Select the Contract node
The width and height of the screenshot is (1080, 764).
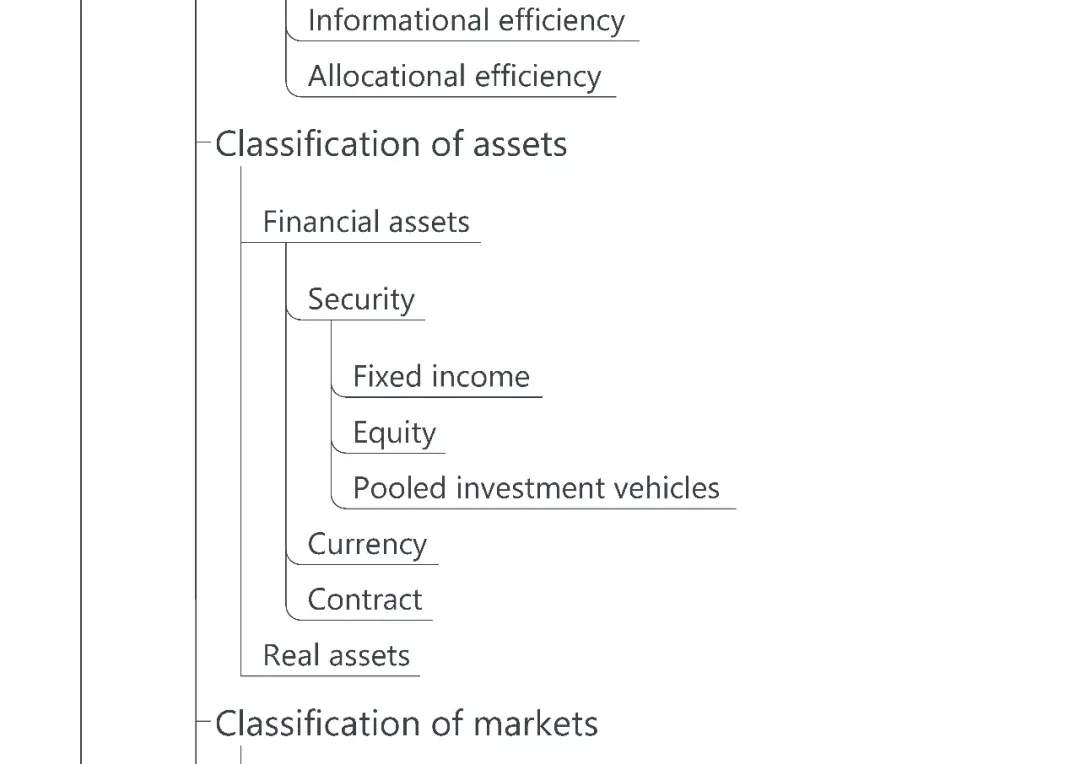click(x=365, y=600)
